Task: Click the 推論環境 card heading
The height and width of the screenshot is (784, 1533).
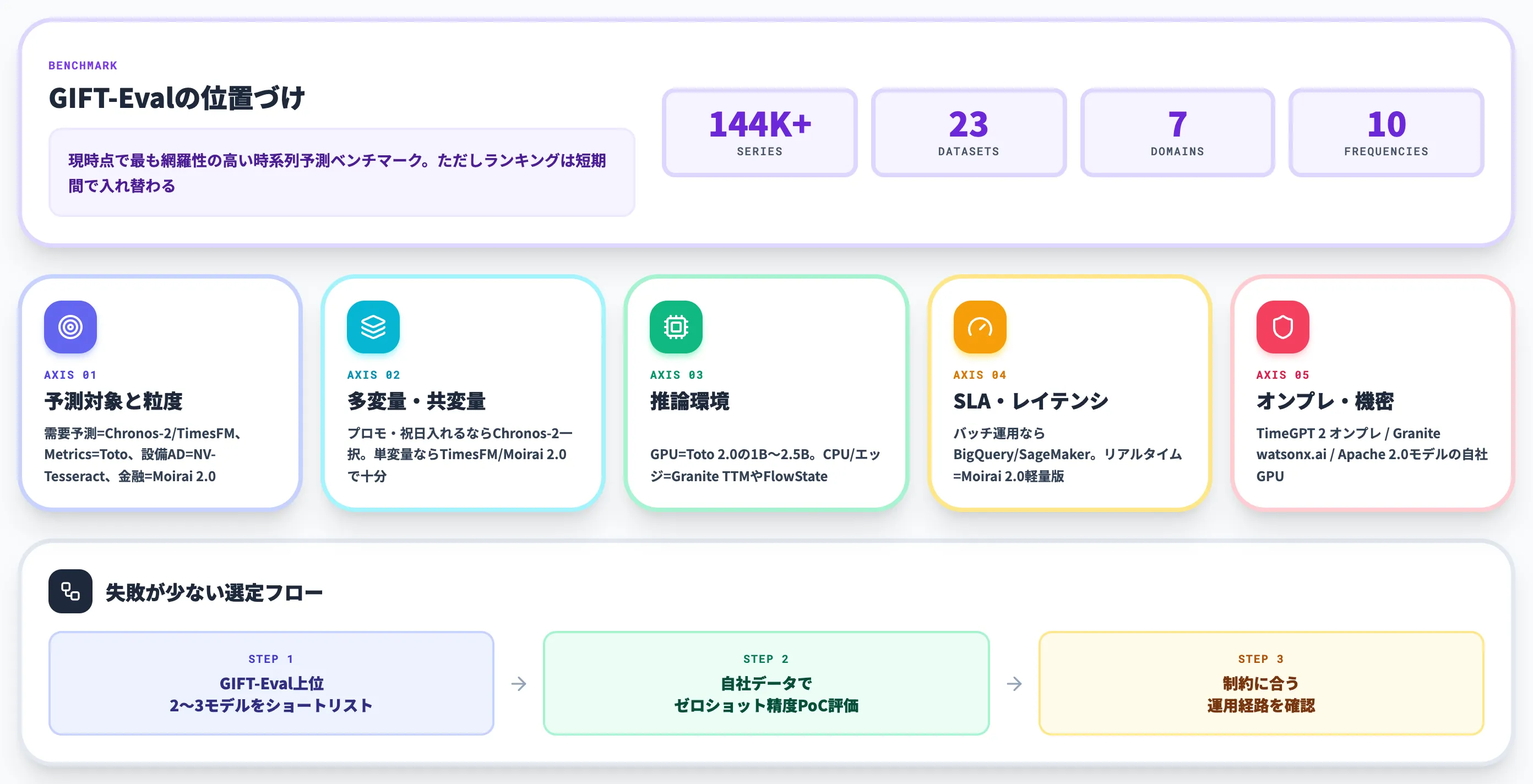Action: point(690,401)
